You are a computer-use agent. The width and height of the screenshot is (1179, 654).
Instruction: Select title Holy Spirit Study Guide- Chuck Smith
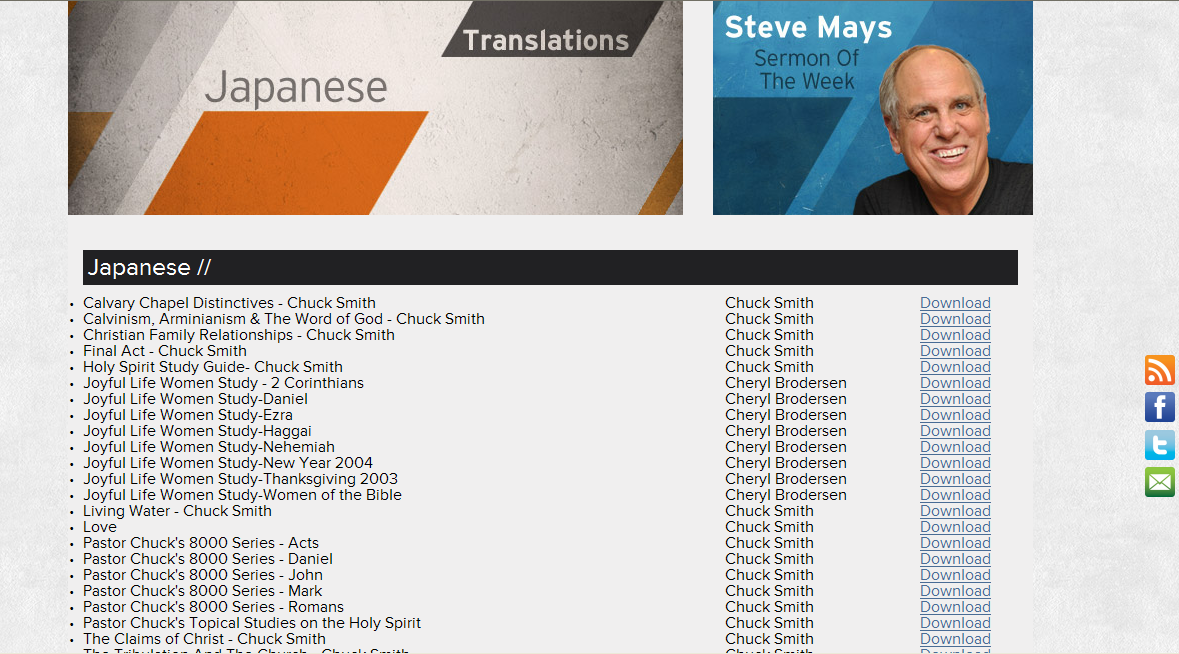(213, 367)
